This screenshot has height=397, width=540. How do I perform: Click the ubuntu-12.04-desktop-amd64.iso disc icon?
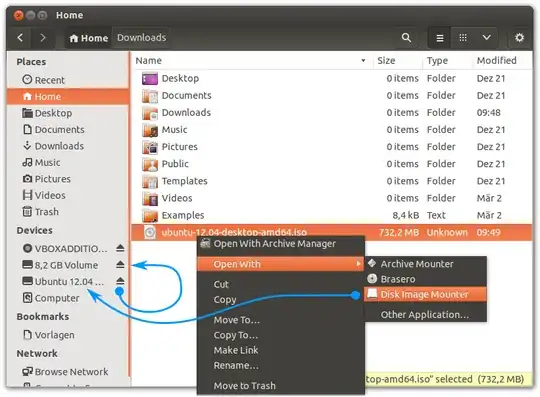(150, 232)
